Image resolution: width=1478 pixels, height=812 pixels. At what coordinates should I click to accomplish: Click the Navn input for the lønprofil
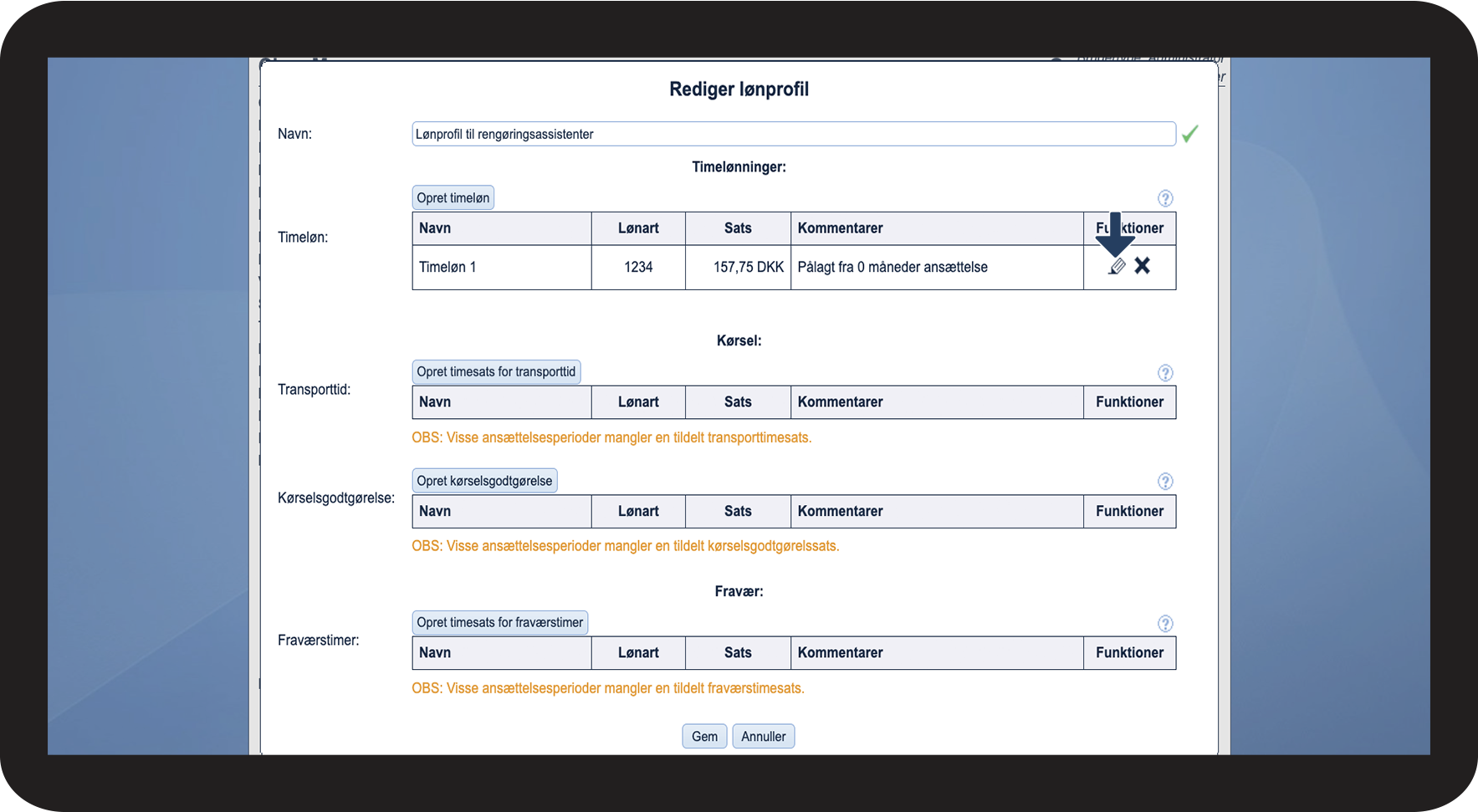pos(793,134)
